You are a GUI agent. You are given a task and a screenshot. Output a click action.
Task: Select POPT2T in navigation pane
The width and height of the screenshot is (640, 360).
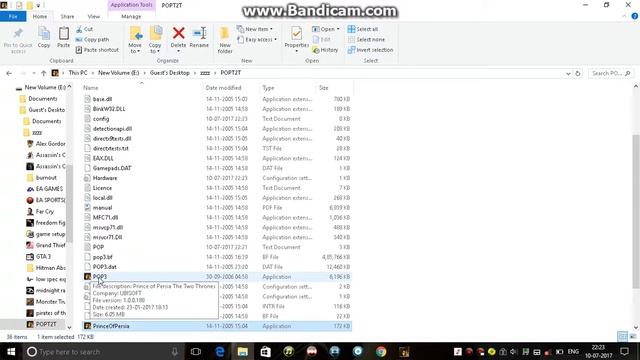coord(46,324)
